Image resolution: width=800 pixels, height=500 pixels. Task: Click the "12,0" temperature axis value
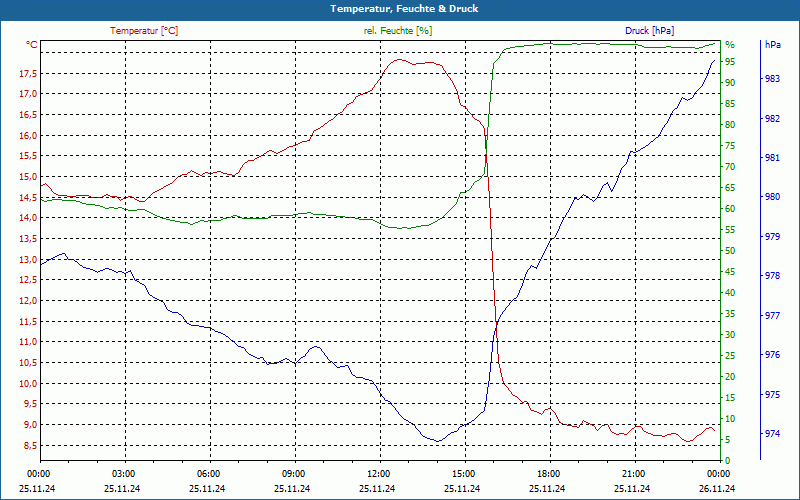(28, 301)
